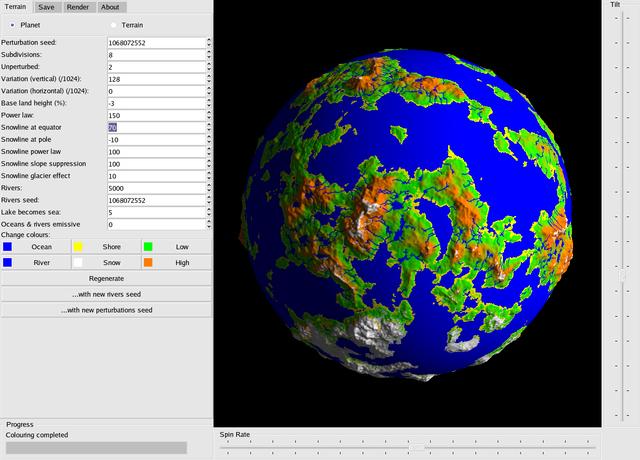Viewport: 640px width, 460px height.
Task: Click the Oceans & rivers emissive field
Action: [156, 224]
